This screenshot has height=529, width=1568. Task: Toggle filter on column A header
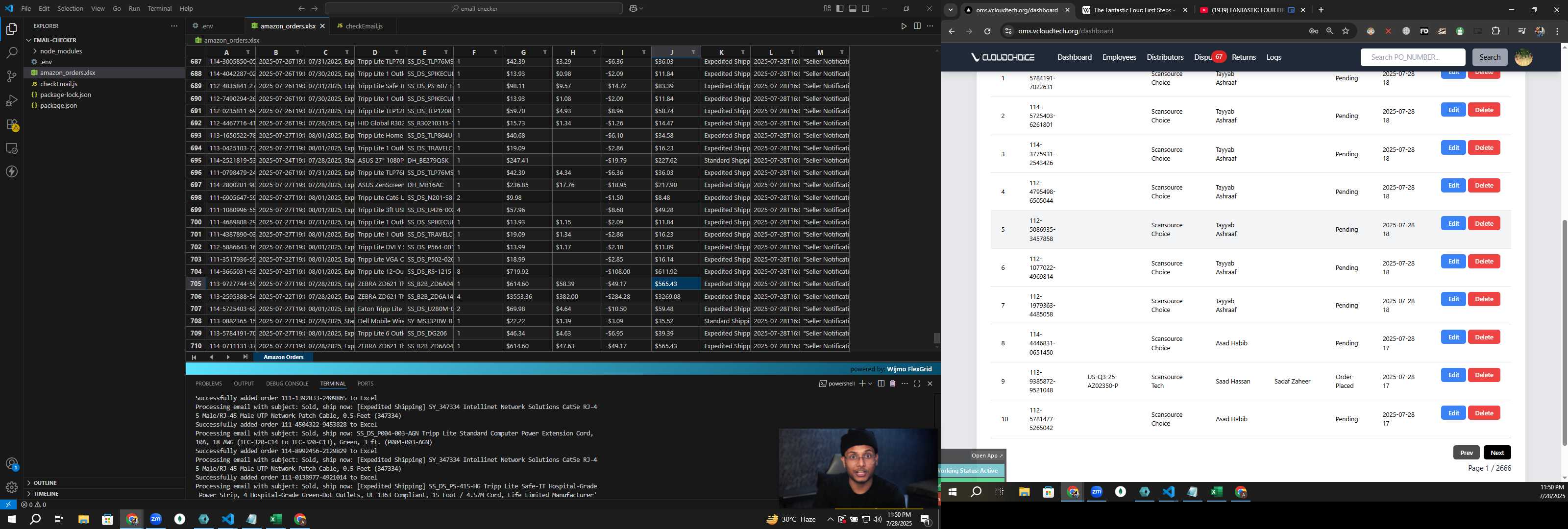pos(248,52)
